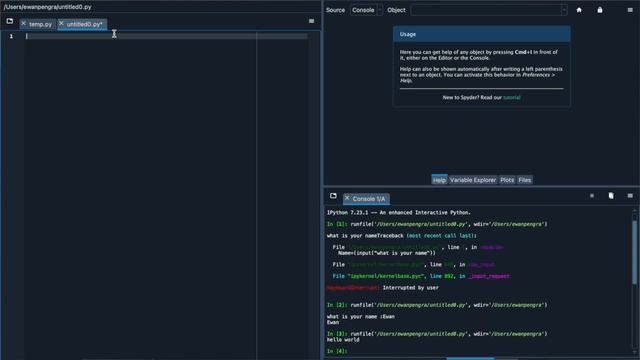This screenshot has height=360, width=640.
Task: Click the 'What is your name :Ewan' line
Action: pyautogui.click(x=361, y=317)
